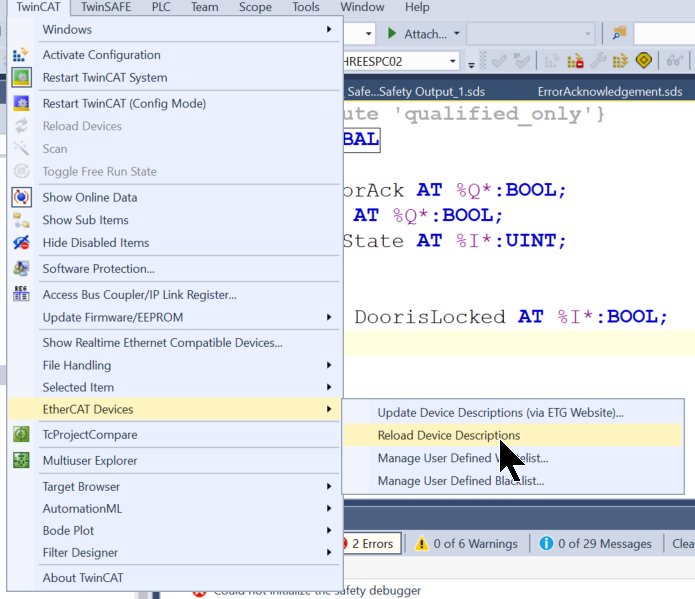Click the Multiuser Explorer icon
Viewport: 695px width, 599px height.
pos(21,460)
